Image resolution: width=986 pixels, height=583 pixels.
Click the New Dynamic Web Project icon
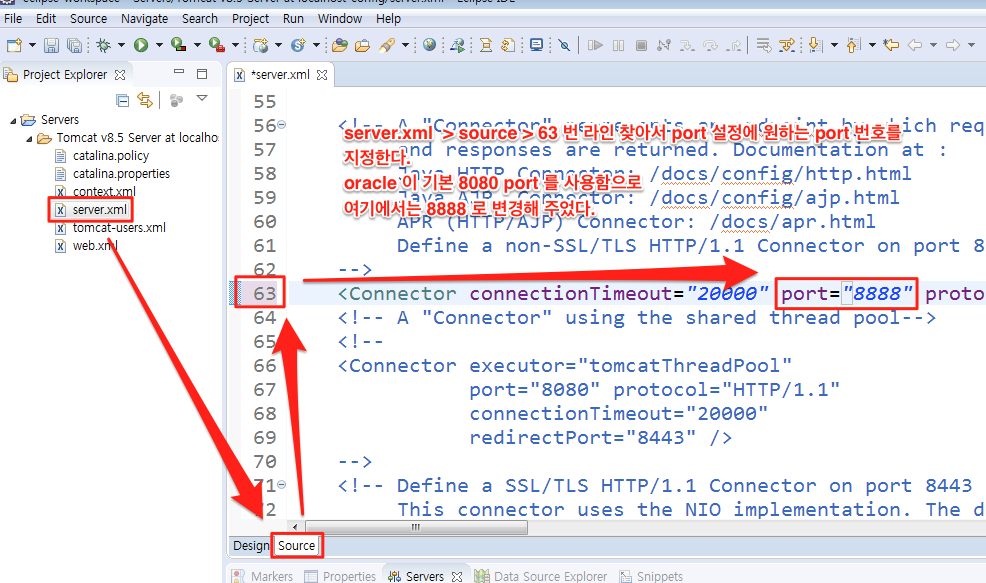pyautogui.click(x=260, y=45)
